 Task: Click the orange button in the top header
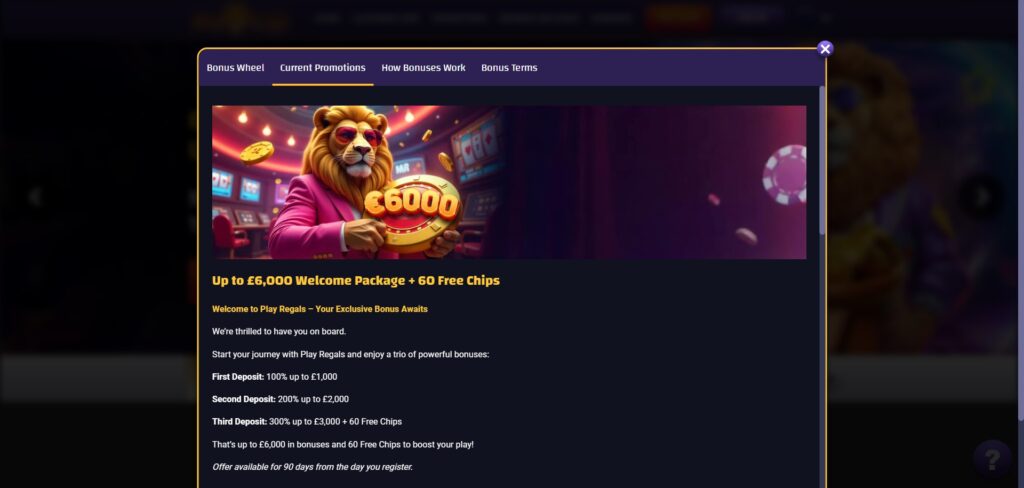677,18
